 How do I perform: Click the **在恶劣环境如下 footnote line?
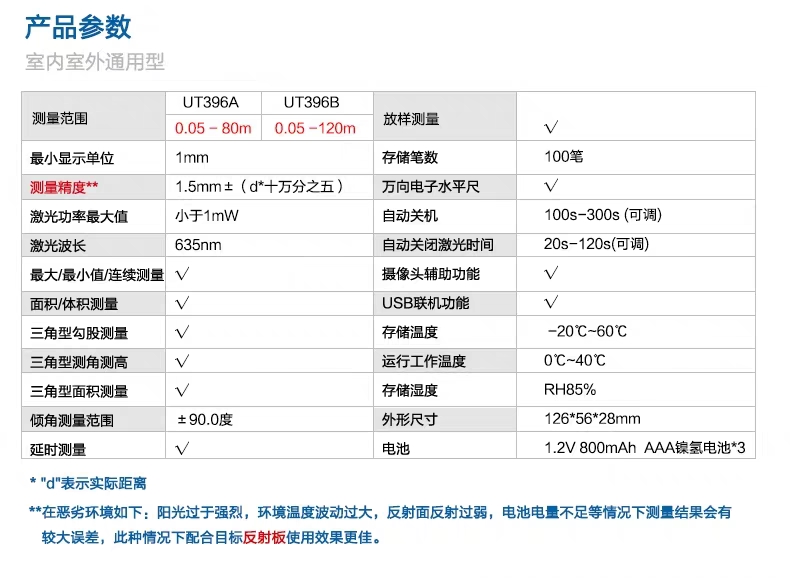(x=380, y=512)
